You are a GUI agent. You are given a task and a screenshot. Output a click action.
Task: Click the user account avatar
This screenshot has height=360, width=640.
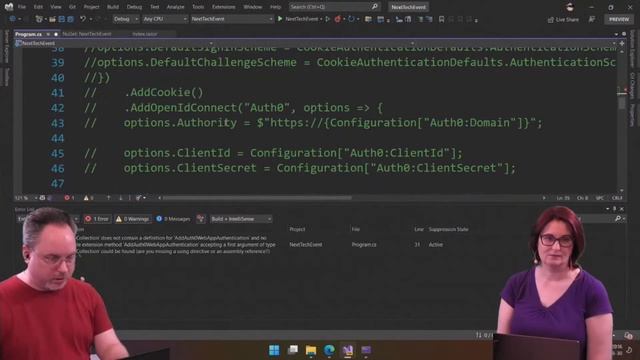570,7
